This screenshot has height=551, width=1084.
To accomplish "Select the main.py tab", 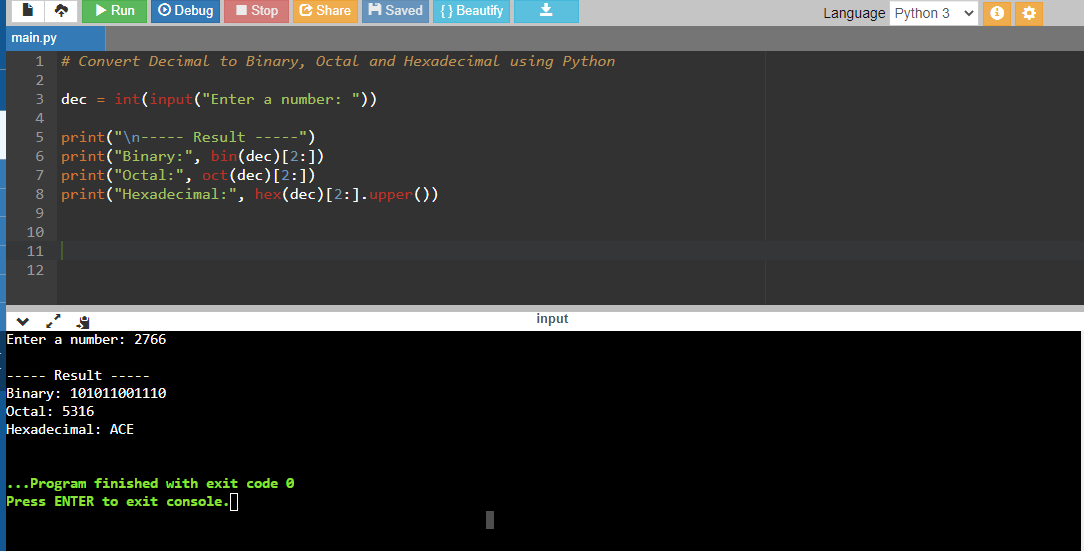I will pos(55,38).
